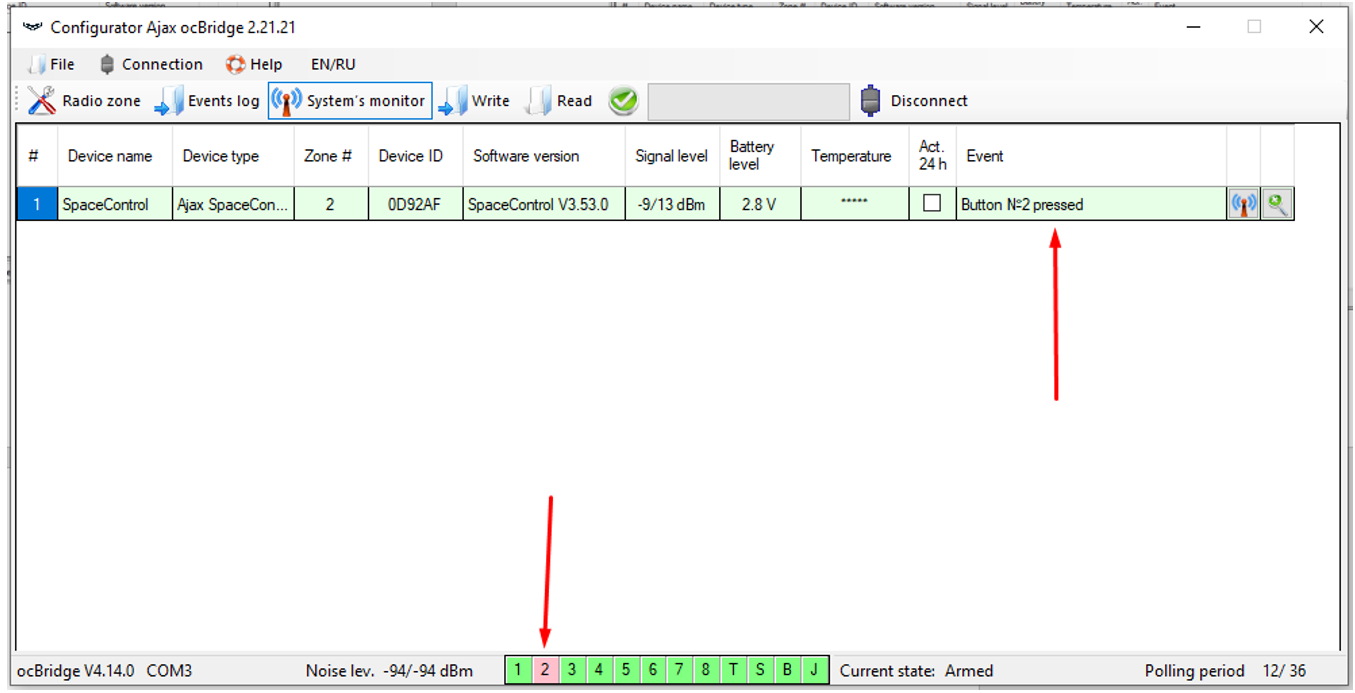Select the System's monitor view
This screenshot has height=693, width=1355.
click(x=350, y=101)
